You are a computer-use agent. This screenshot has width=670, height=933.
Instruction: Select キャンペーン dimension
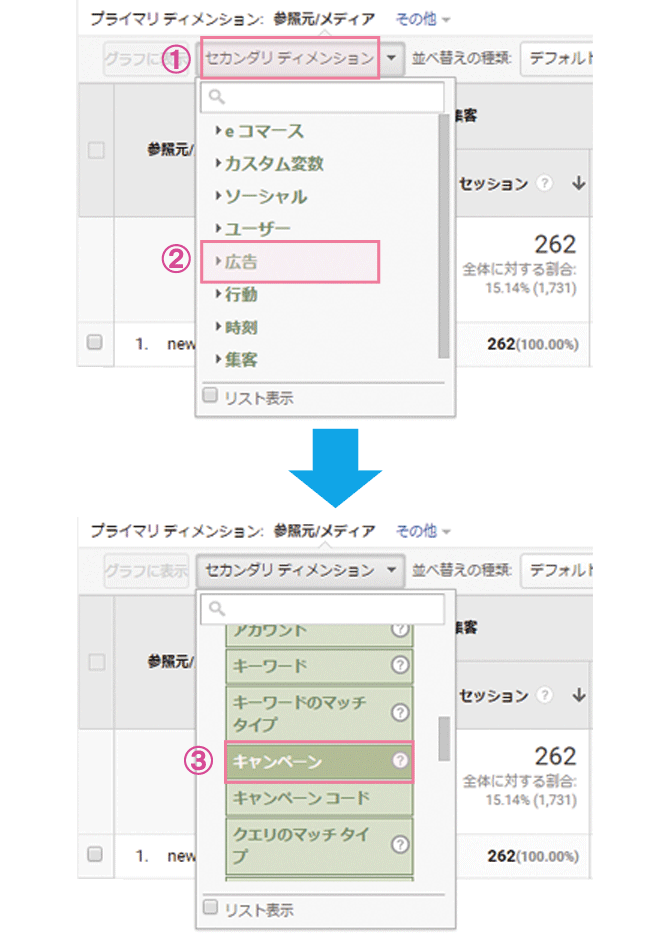point(319,762)
